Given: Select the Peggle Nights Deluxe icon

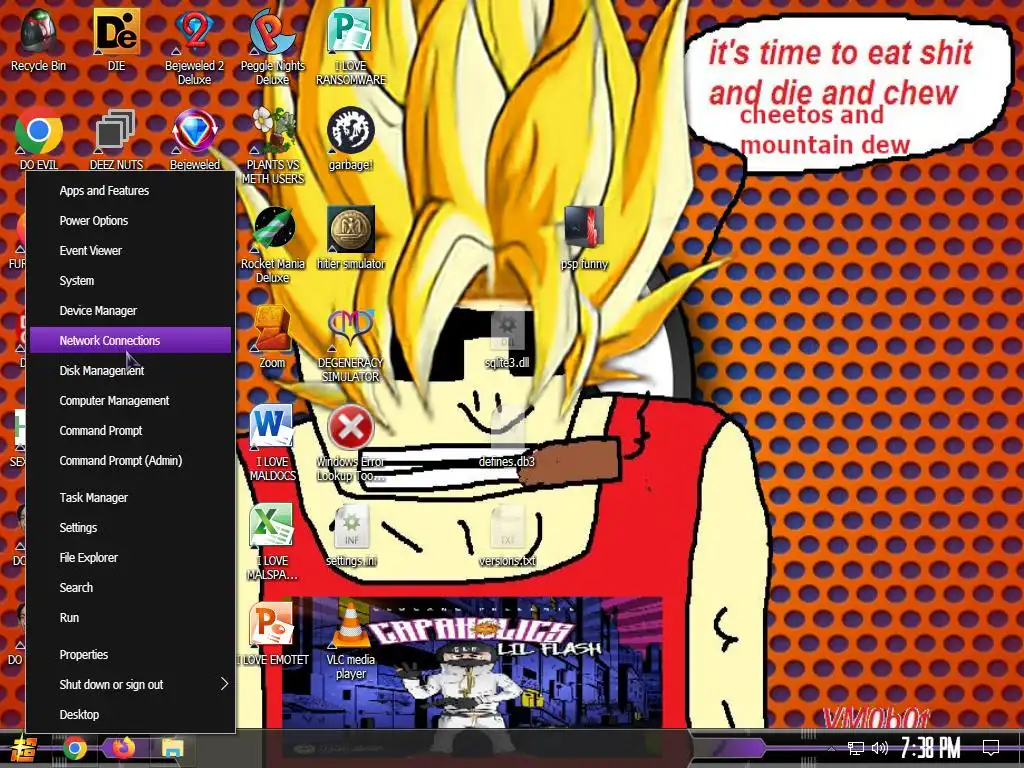Looking at the screenshot, I should 272,46.
